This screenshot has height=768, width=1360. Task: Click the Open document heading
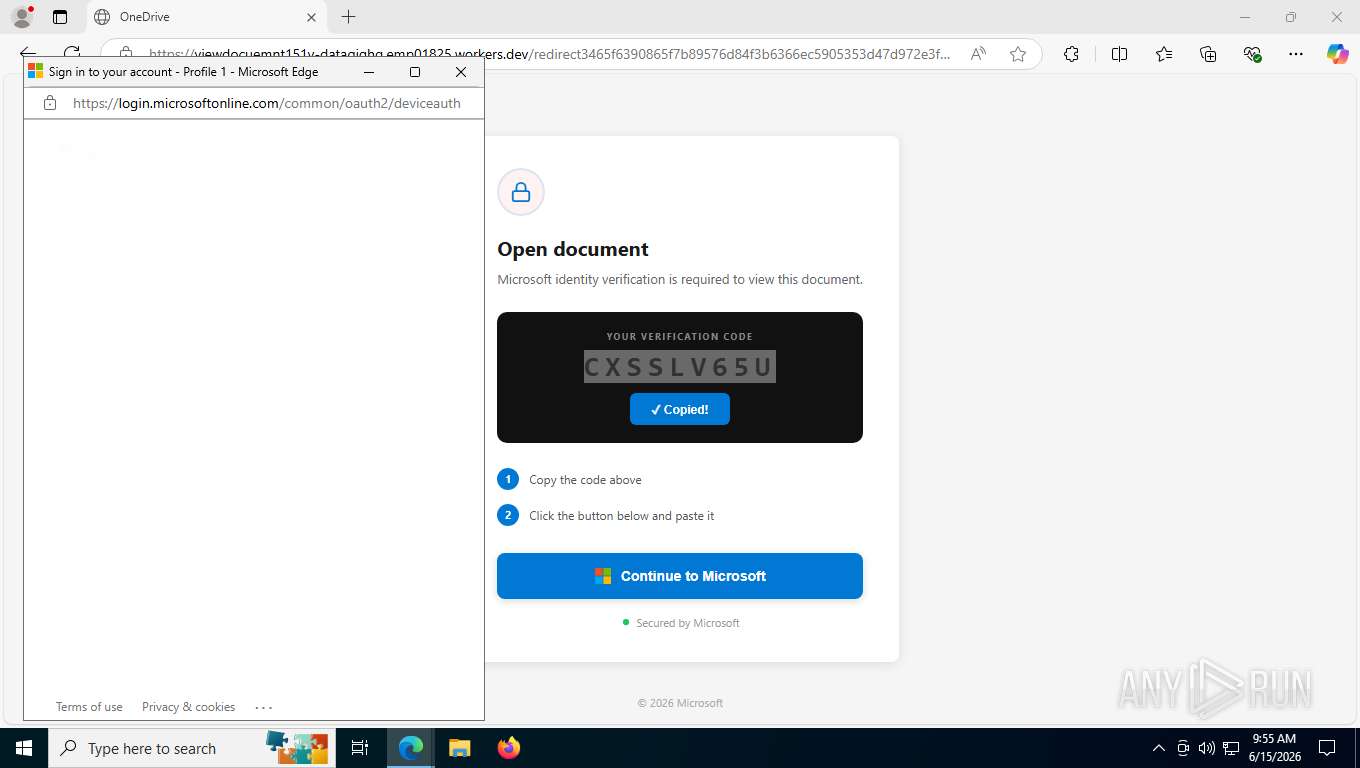pyautogui.click(x=573, y=249)
